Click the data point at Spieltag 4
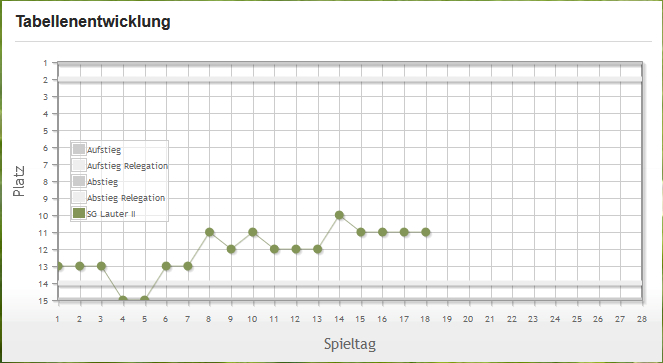 click(x=123, y=300)
